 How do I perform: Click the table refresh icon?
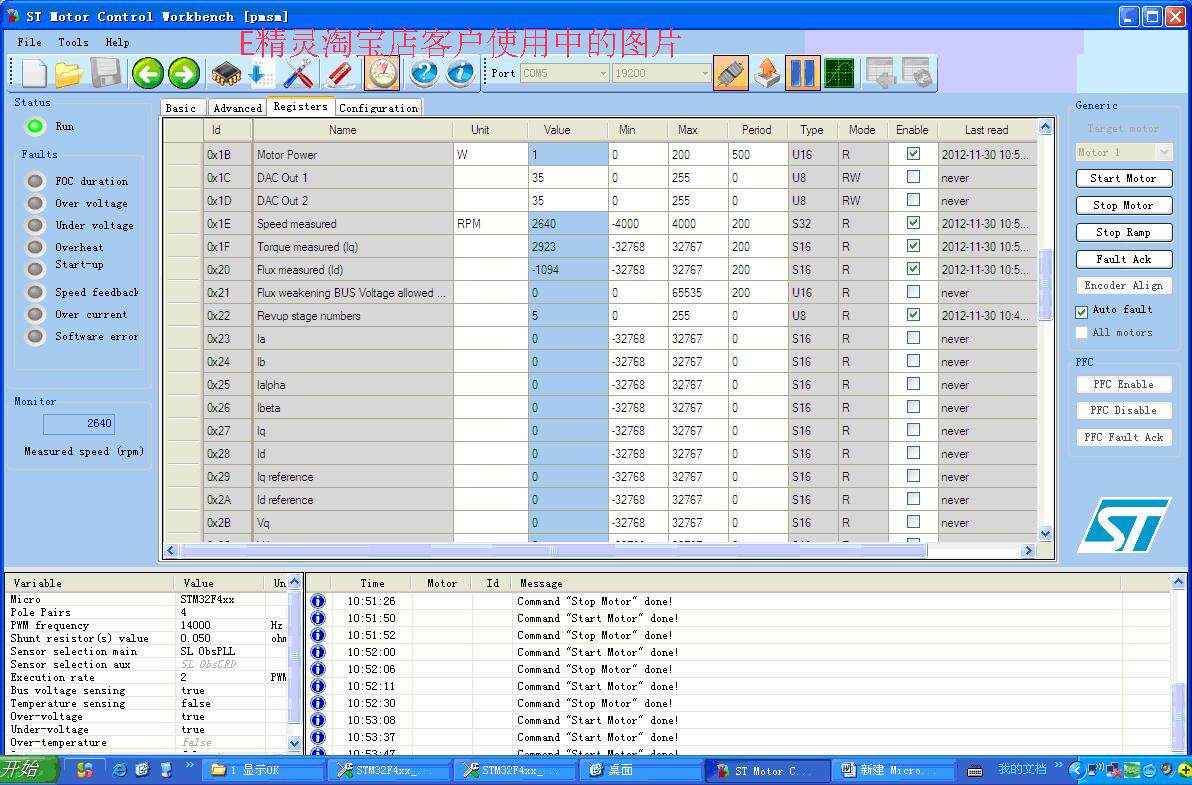point(917,73)
